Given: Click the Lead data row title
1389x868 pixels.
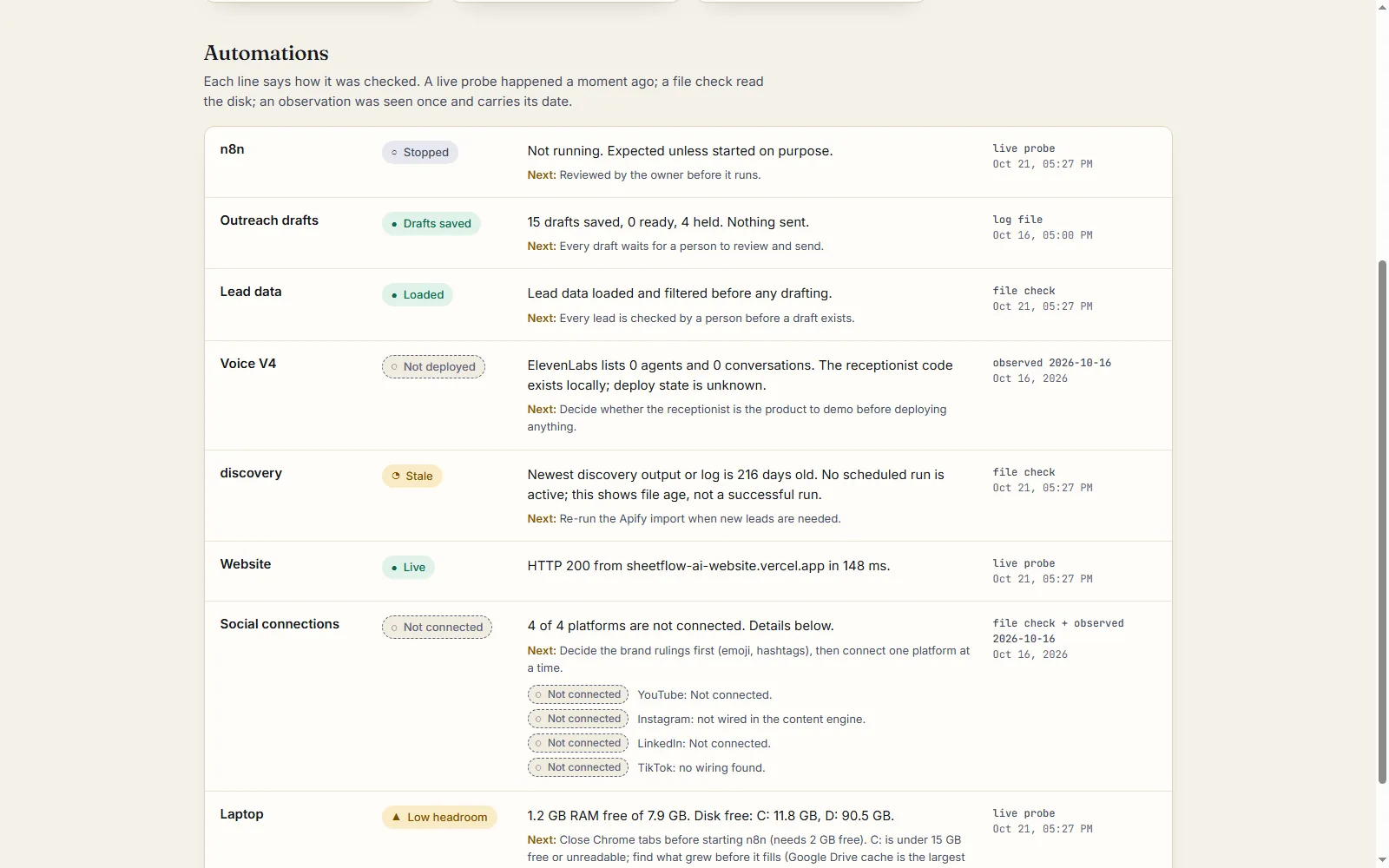Looking at the screenshot, I should [251, 292].
